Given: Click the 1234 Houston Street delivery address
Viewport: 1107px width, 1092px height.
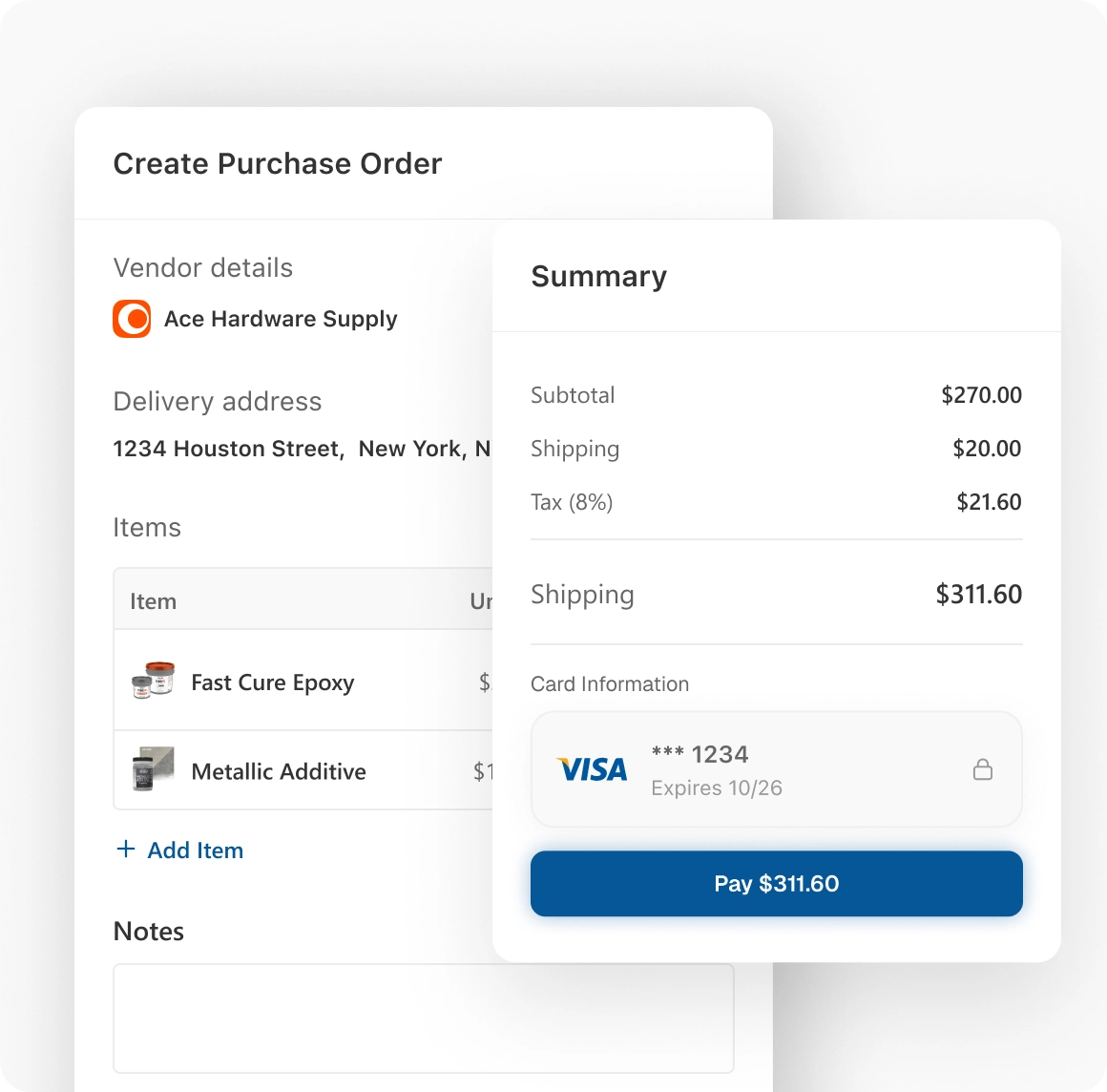Looking at the screenshot, I should point(301,449).
